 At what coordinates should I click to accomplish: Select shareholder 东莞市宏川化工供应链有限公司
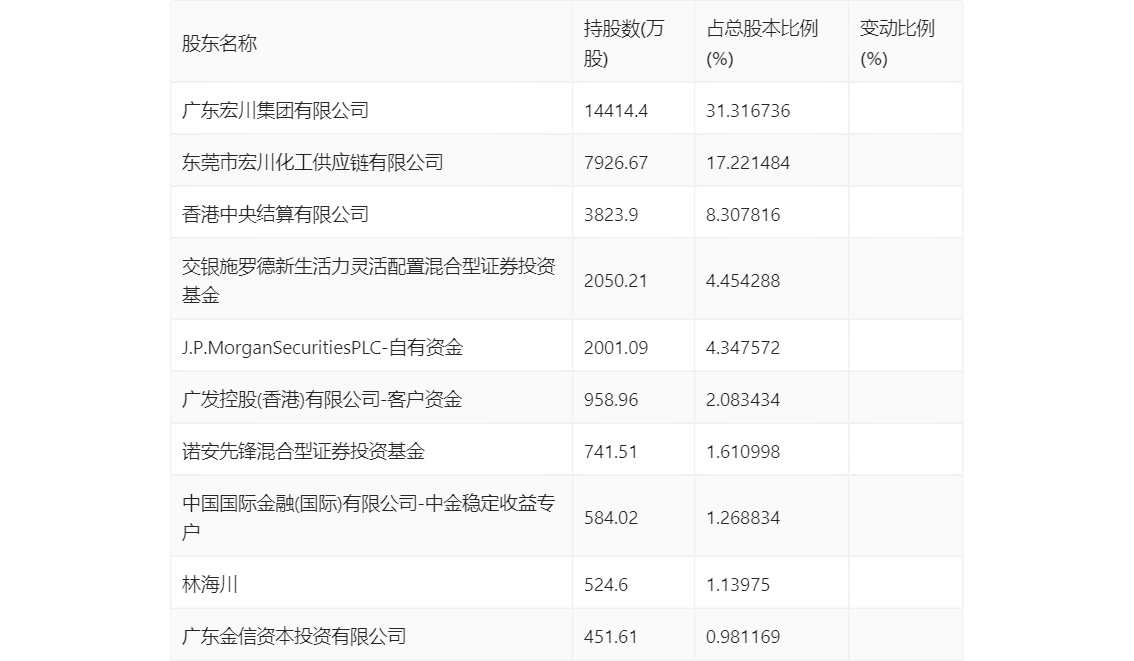[312, 162]
